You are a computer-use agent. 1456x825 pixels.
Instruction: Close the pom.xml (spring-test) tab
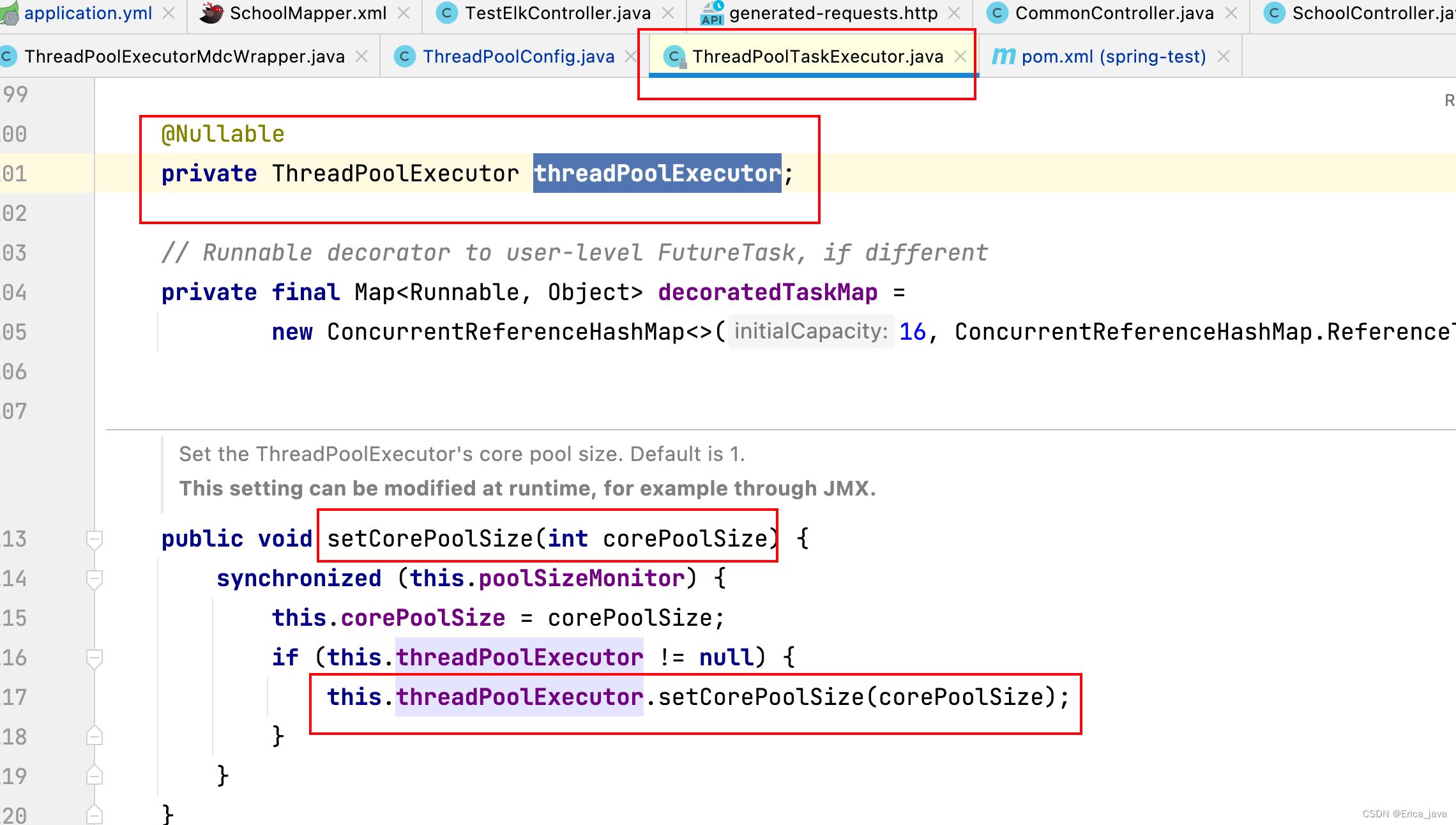pyautogui.click(x=1224, y=56)
